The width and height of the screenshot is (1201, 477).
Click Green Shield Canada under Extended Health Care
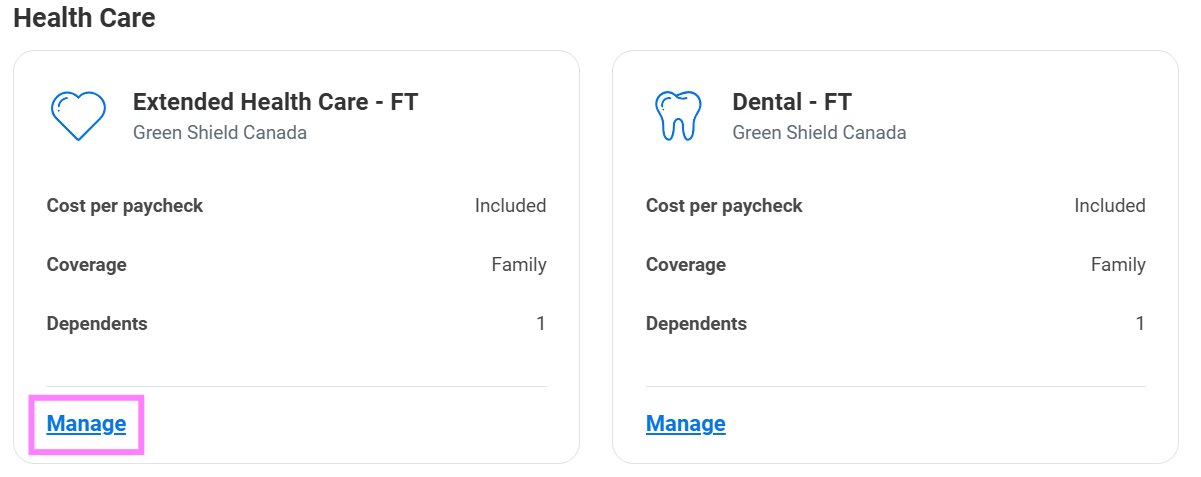coord(219,133)
